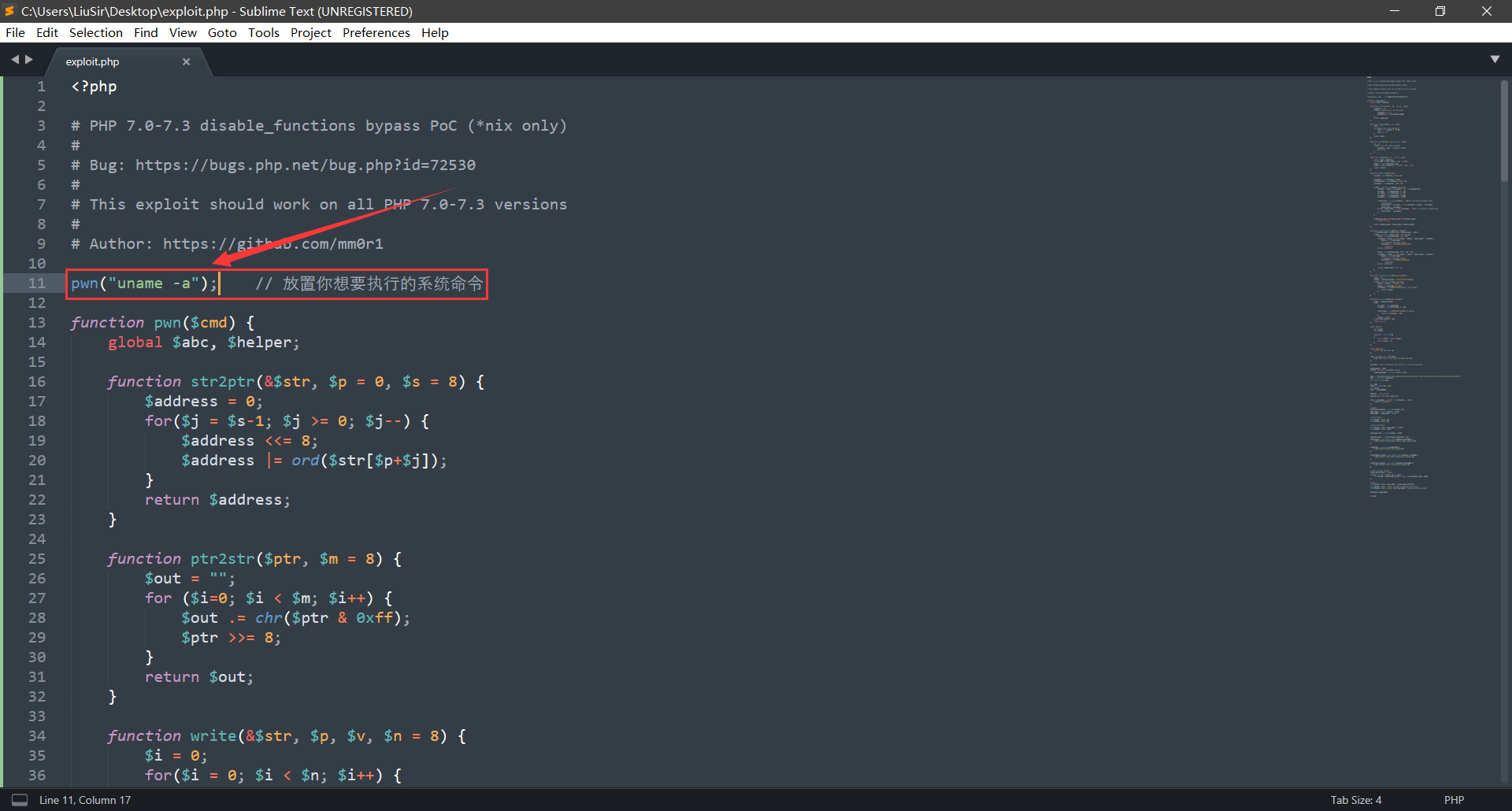Click '$address <<= 8;' statement

250,441
